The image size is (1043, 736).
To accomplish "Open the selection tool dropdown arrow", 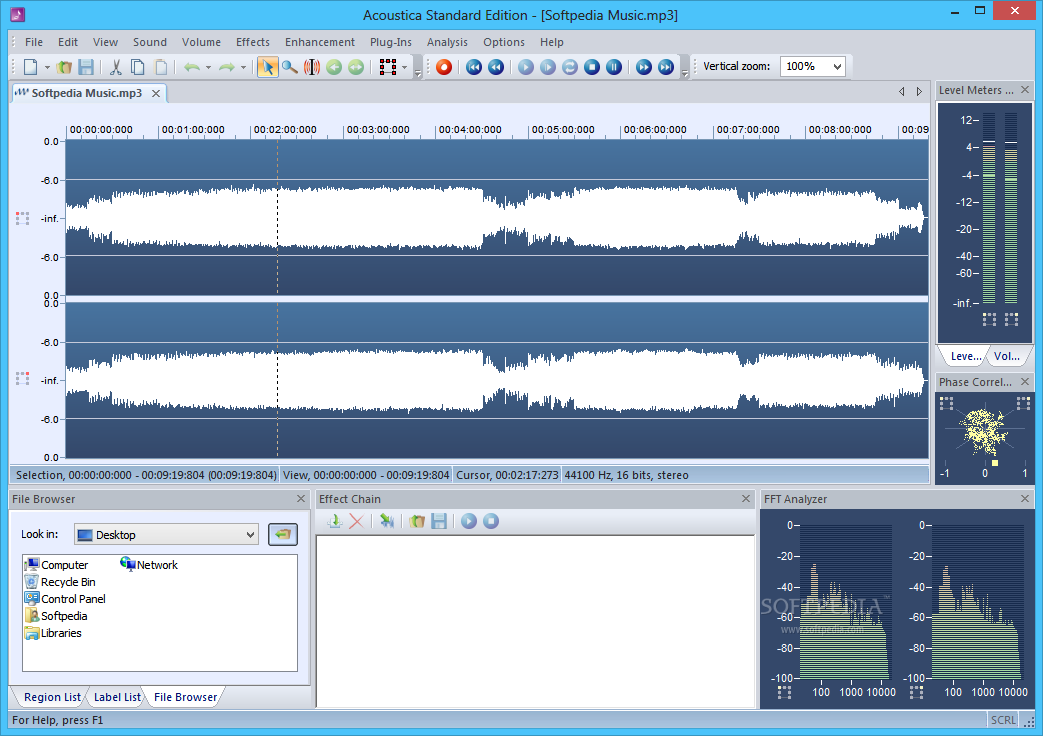I will tap(404, 67).
